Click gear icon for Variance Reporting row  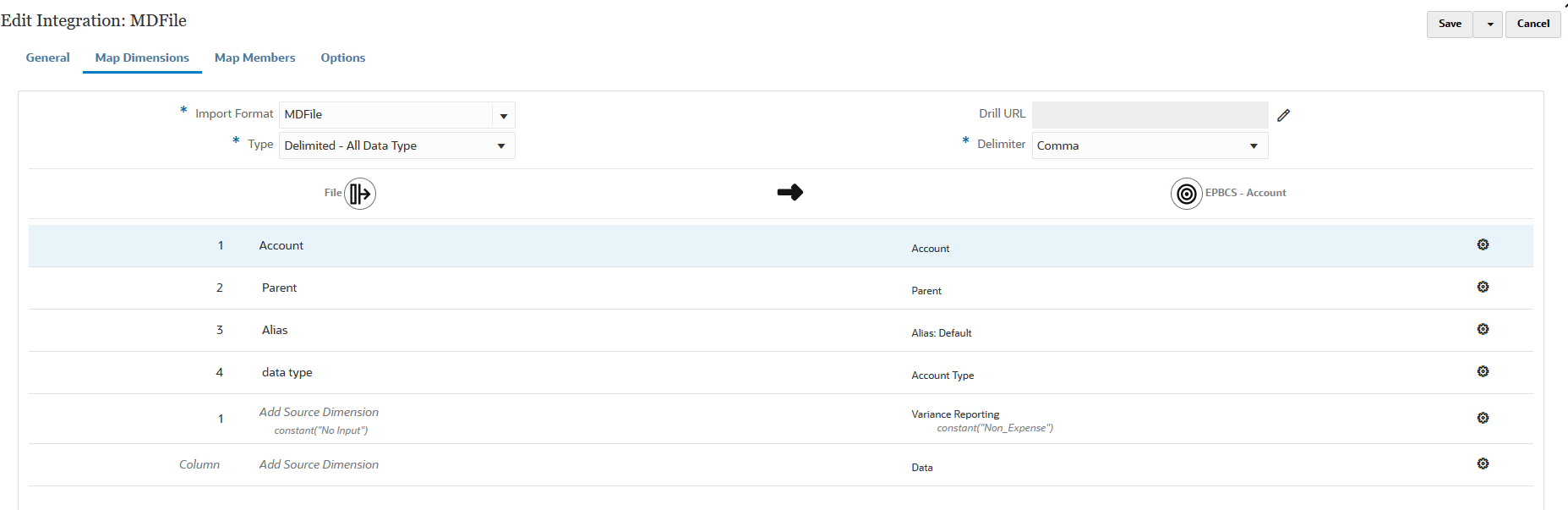click(1483, 418)
